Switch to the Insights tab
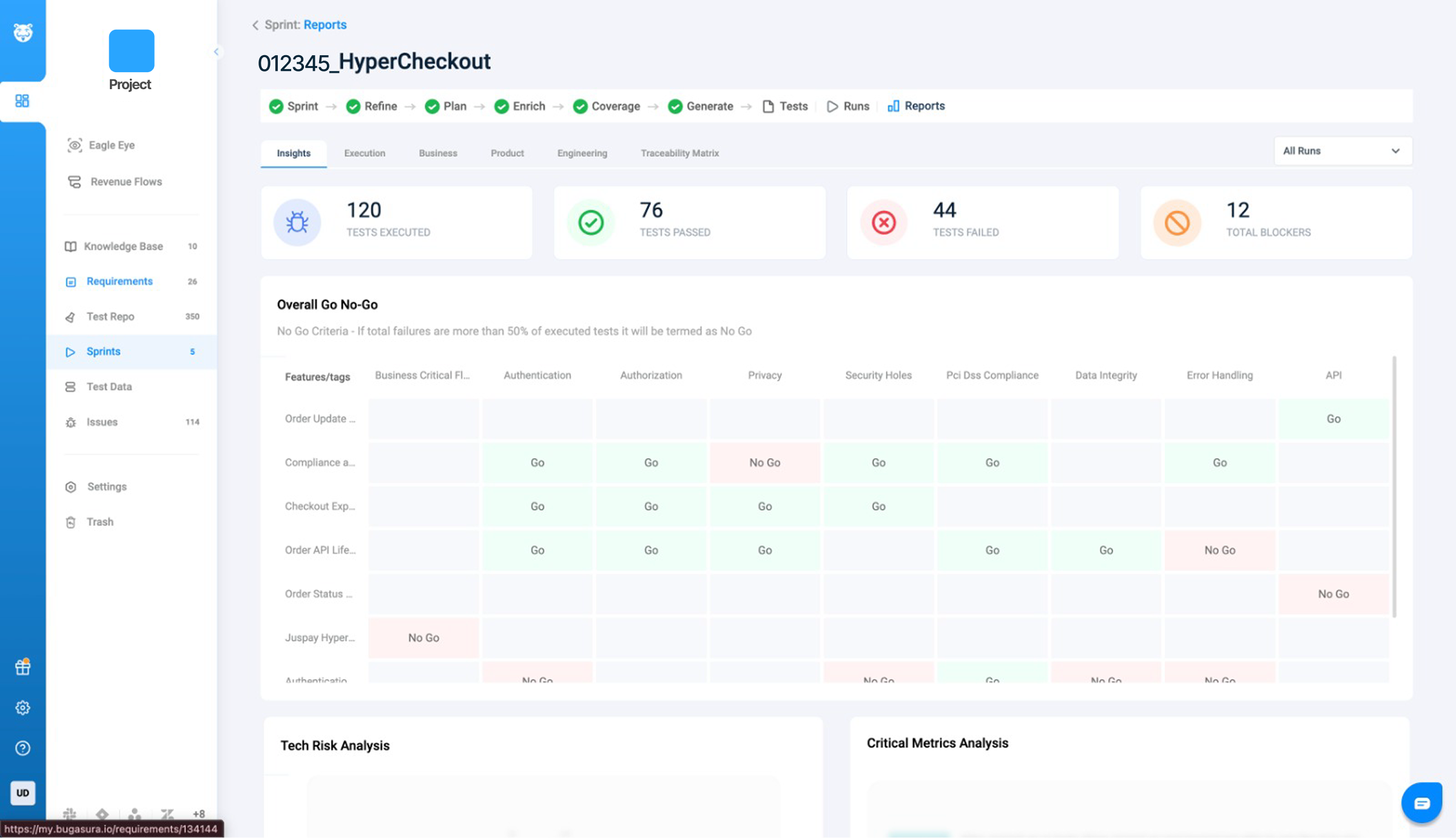 point(294,153)
